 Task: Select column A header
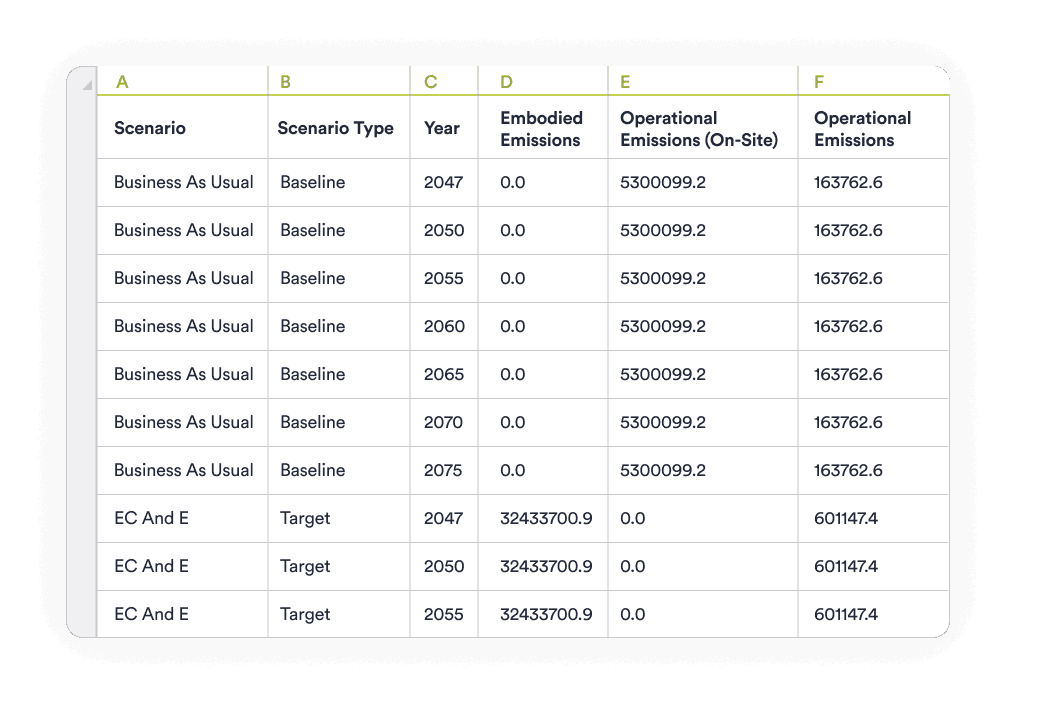182,81
